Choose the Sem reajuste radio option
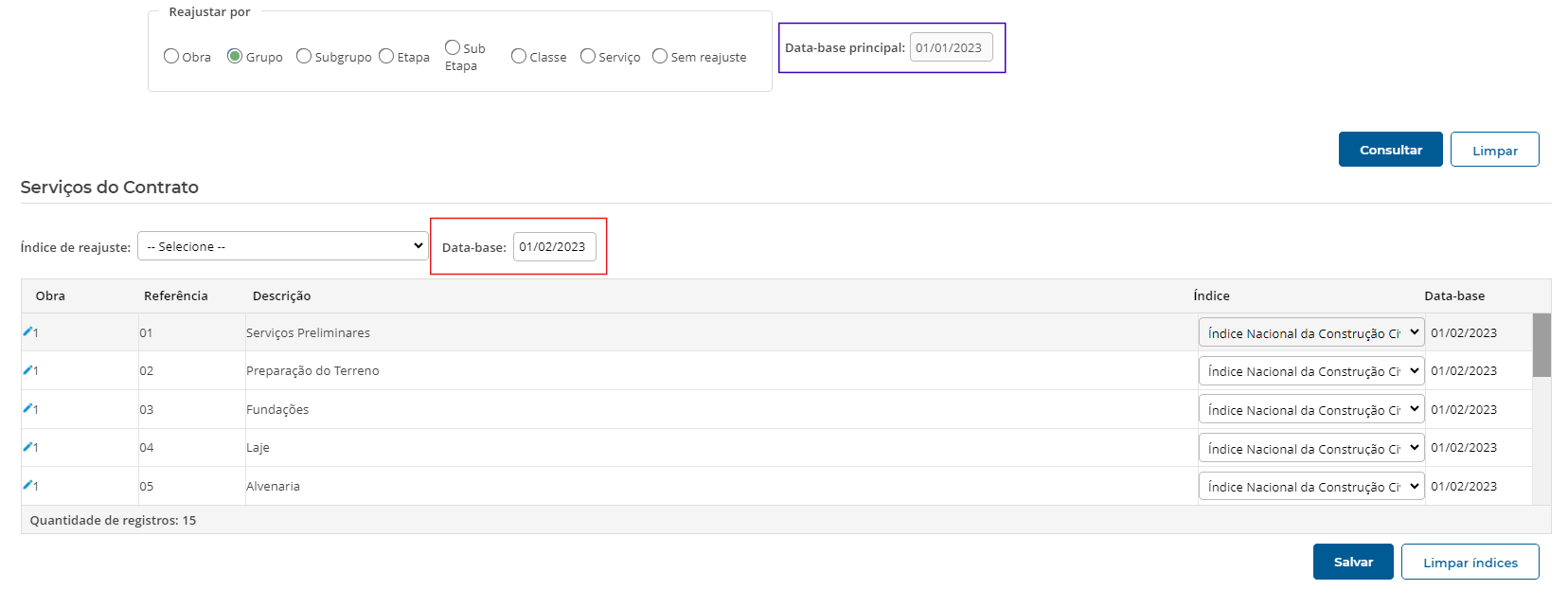Image resolution: width=1568 pixels, height=608 pixels. 660,56
